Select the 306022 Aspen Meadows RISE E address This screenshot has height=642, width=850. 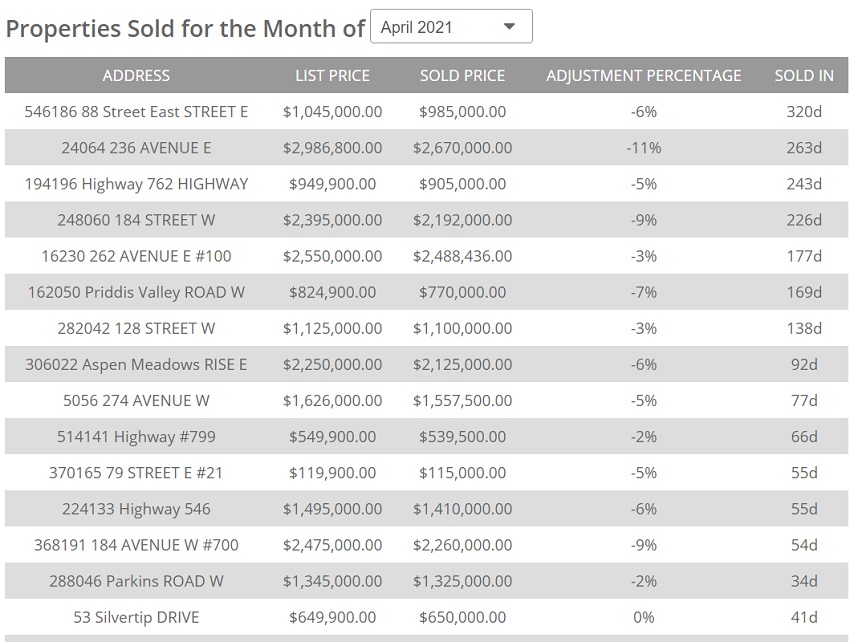pyautogui.click(x=136, y=365)
